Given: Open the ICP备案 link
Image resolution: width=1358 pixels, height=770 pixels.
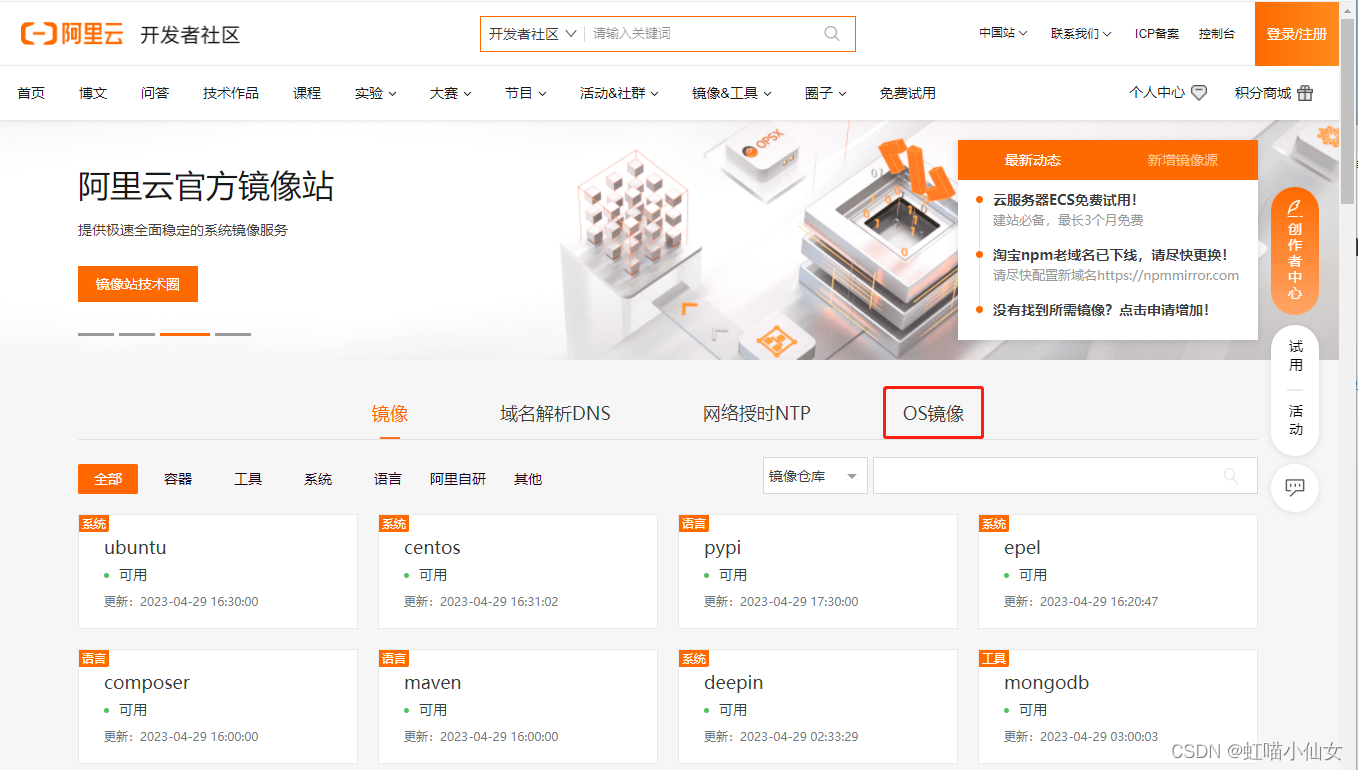Looking at the screenshot, I should (x=1157, y=33).
